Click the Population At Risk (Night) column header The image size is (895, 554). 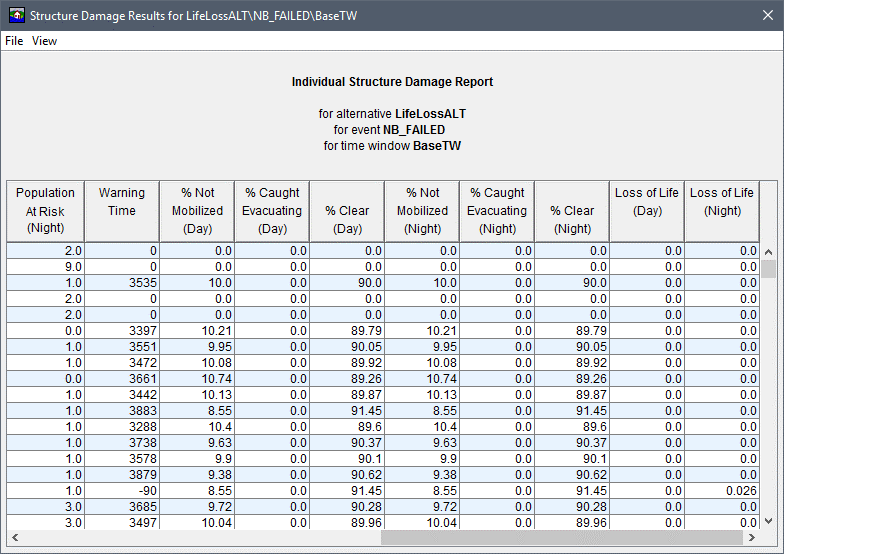point(45,211)
